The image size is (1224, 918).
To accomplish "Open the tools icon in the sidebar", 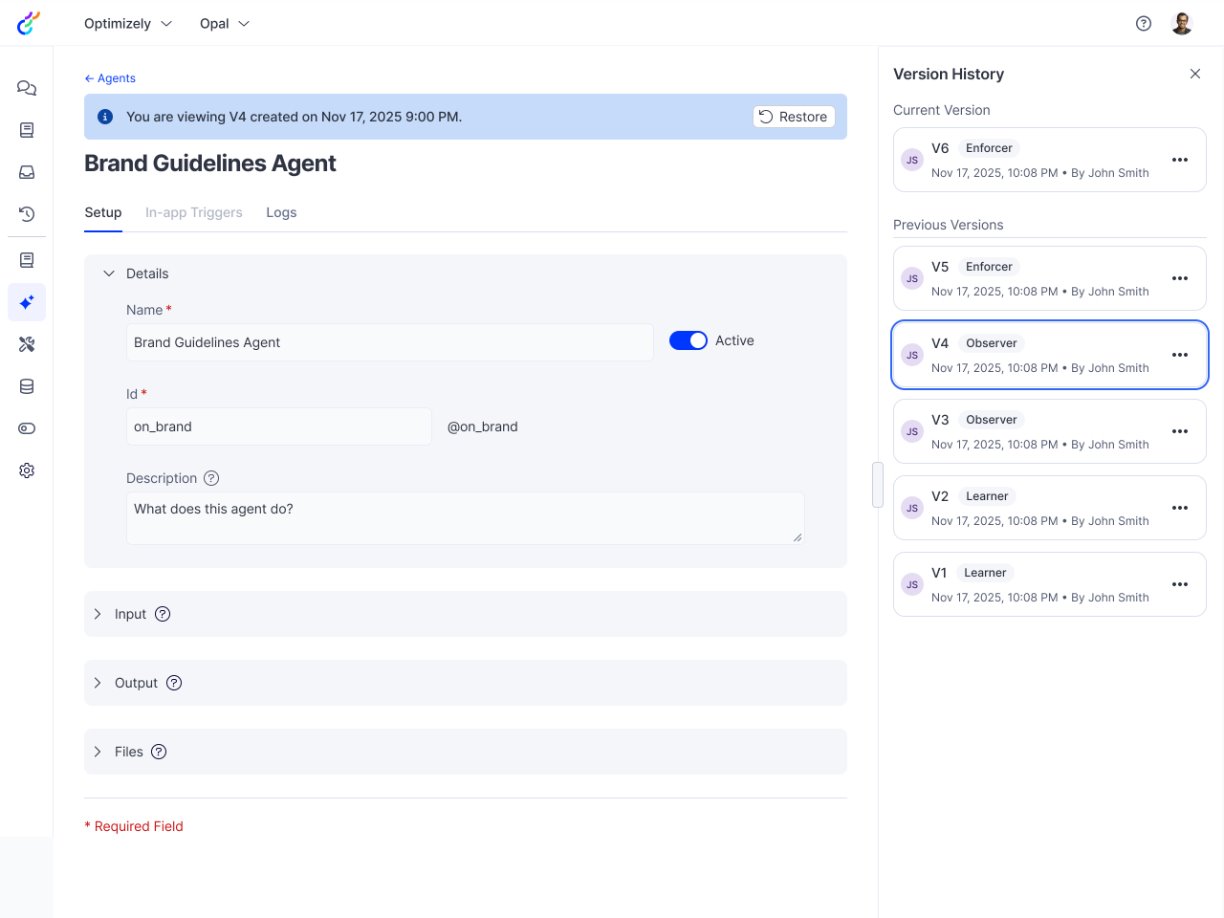I will [27, 343].
